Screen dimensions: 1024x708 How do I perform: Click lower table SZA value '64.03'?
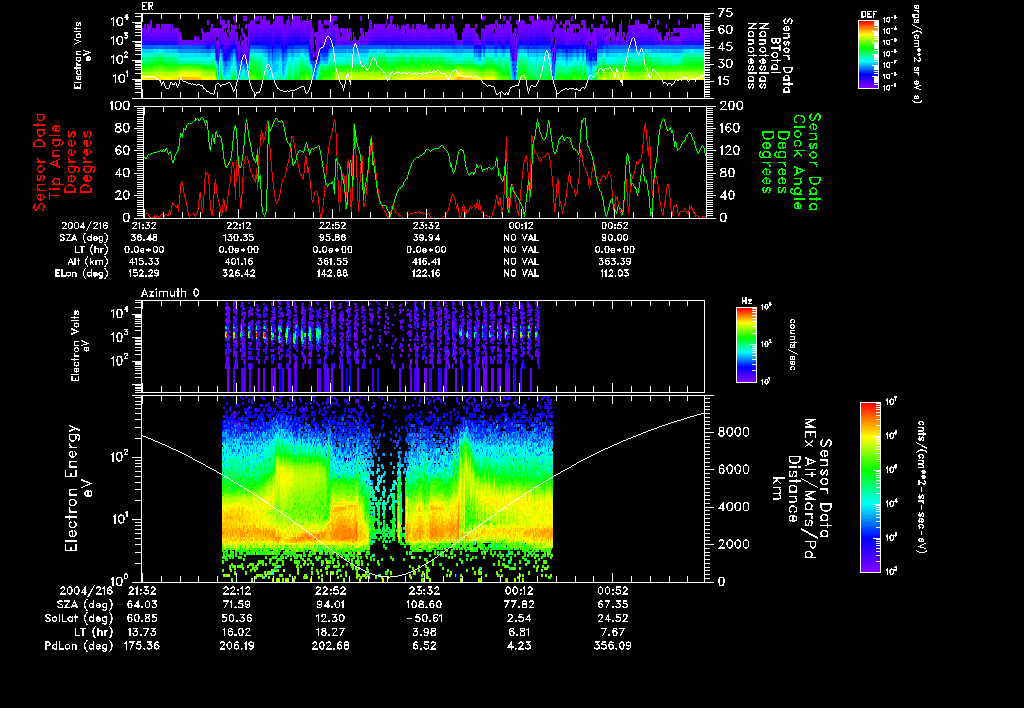(x=142, y=604)
